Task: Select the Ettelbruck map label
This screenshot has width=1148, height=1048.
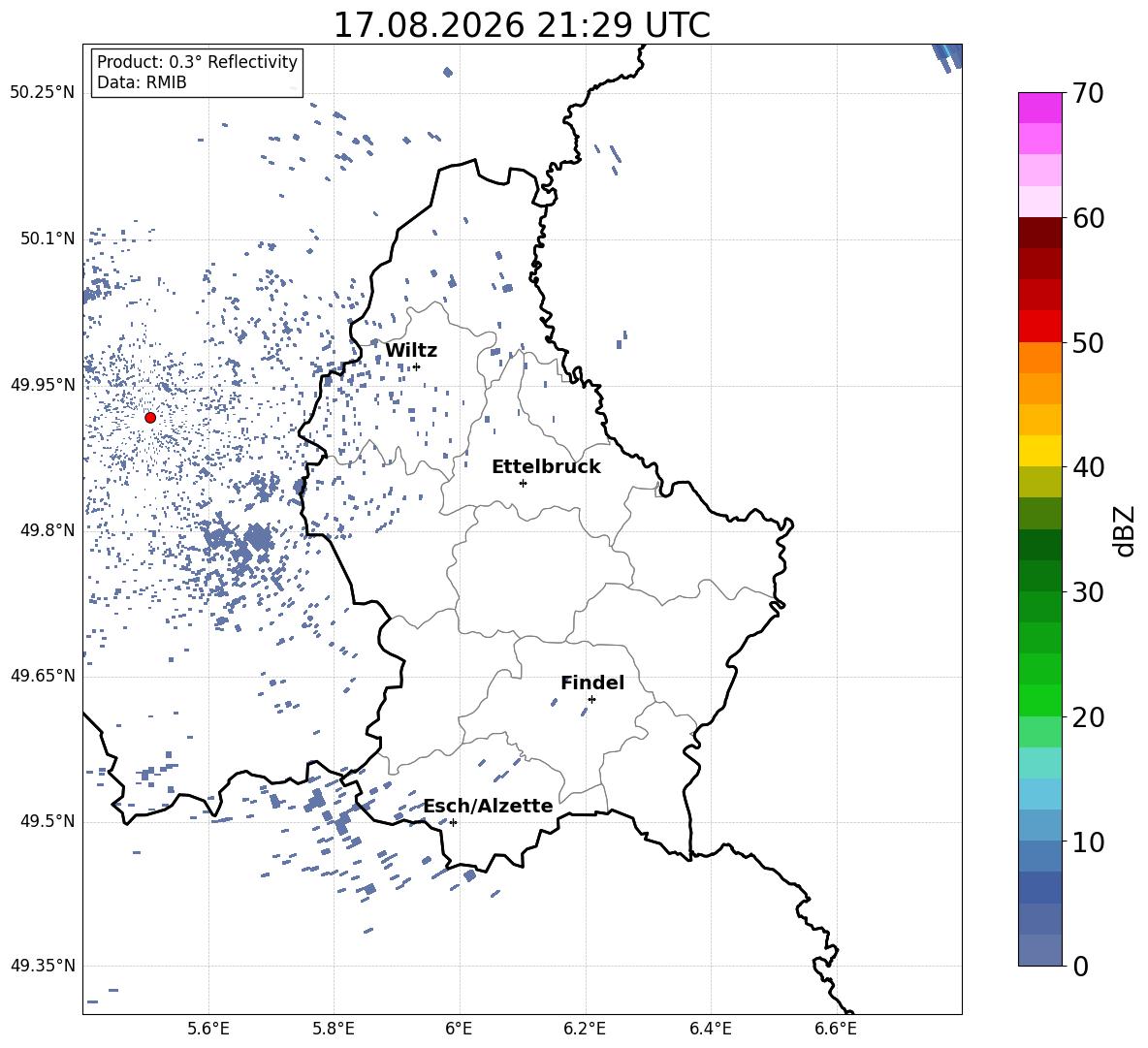Action: [546, 467]
